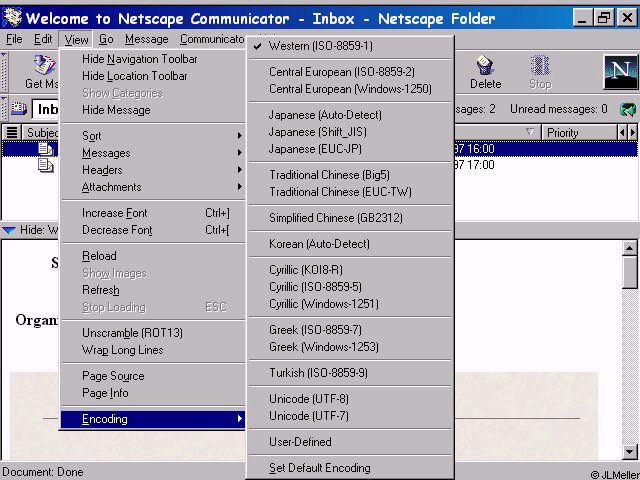The image size is (640, 480).
Task: Select Unscramble (ROT13)
Action: tap(153, 333)
